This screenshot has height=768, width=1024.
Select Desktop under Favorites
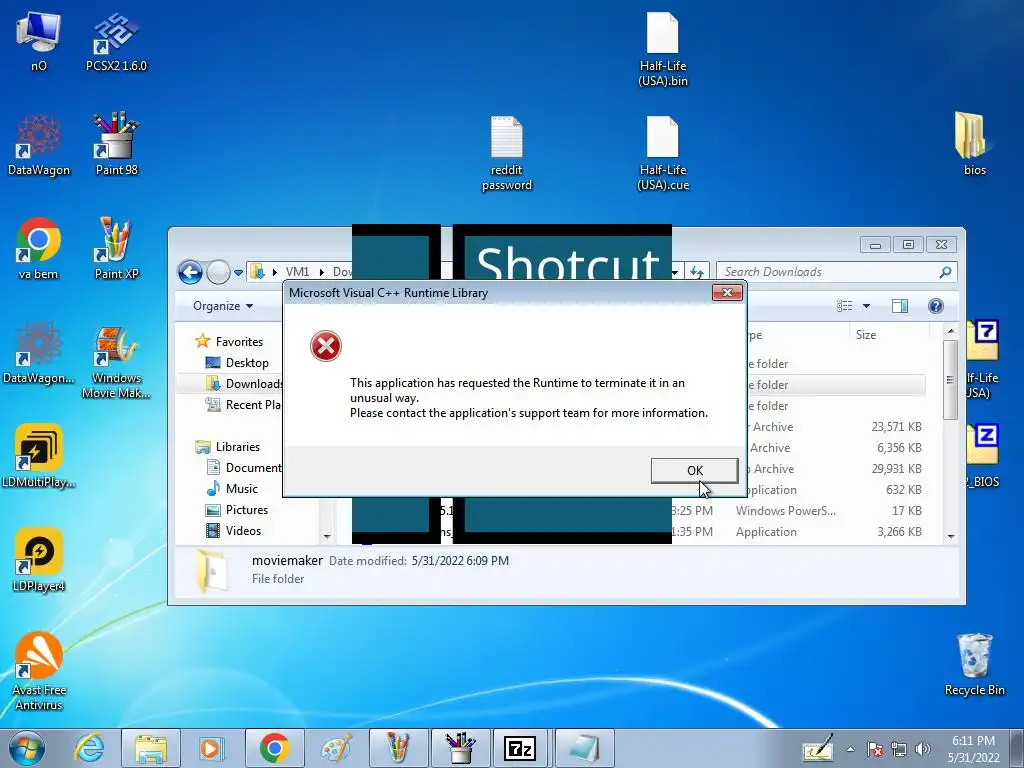(x=246, y=362)
